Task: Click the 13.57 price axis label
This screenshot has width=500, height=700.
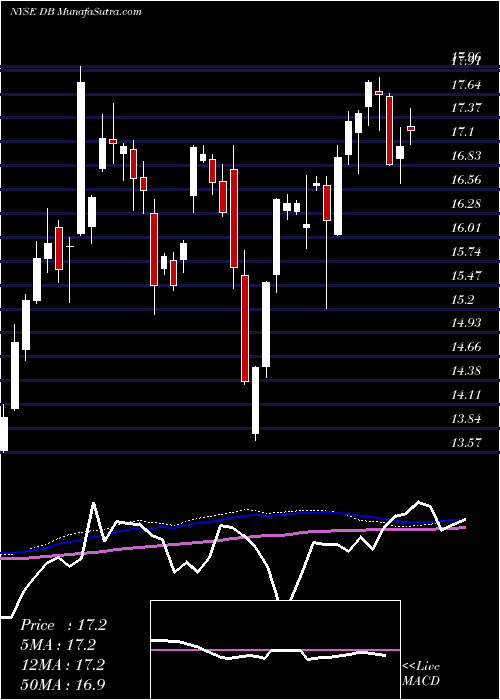Action: tap(466, 442)
